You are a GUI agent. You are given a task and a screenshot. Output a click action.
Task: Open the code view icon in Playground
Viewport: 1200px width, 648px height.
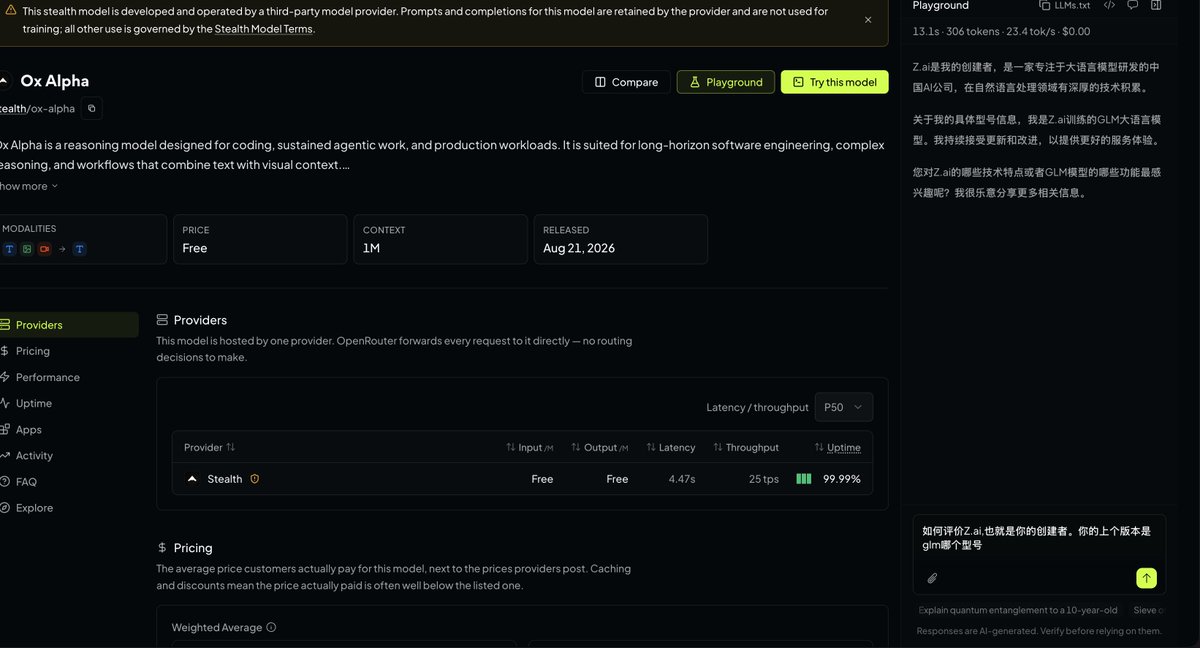point(1109,5)
